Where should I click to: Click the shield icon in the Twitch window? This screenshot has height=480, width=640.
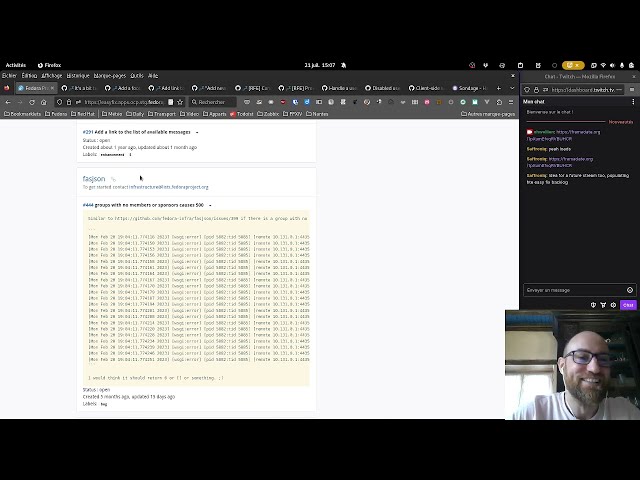pyautogui.click(x=527, y=90)
